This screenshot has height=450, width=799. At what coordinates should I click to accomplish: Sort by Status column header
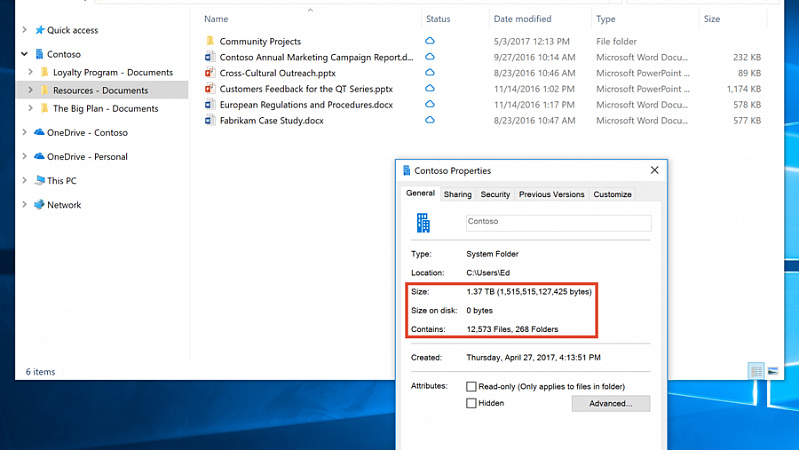pos(438,19)
